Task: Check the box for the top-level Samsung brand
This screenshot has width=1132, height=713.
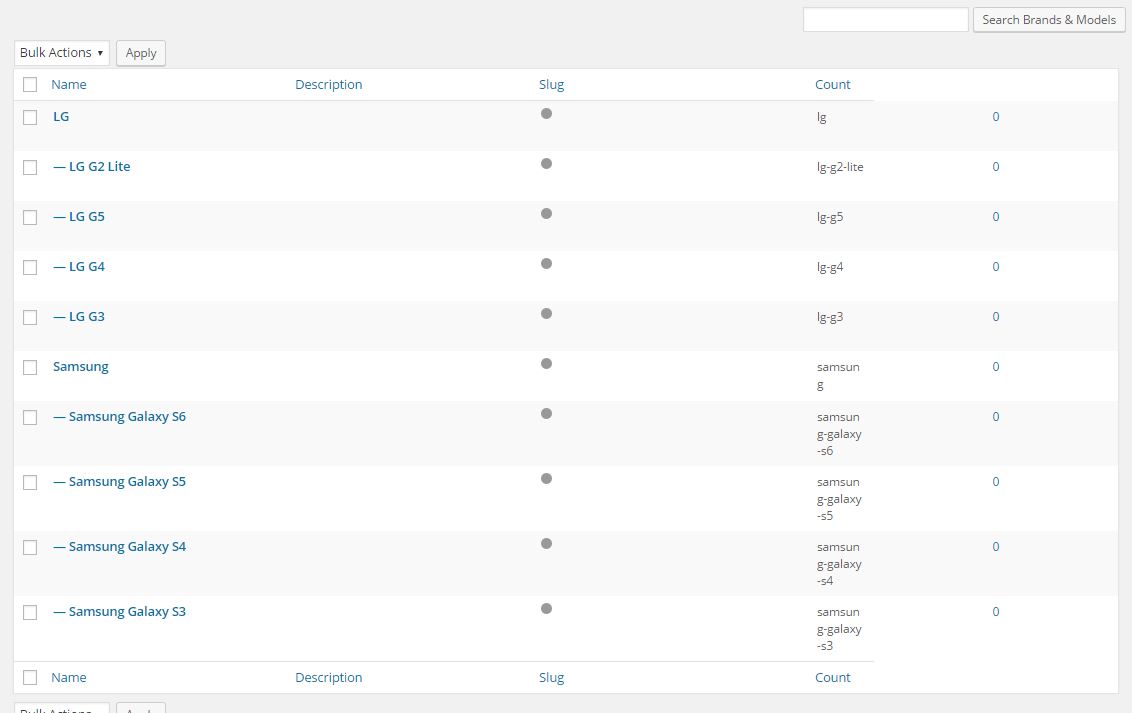Action: coord(30,367)
